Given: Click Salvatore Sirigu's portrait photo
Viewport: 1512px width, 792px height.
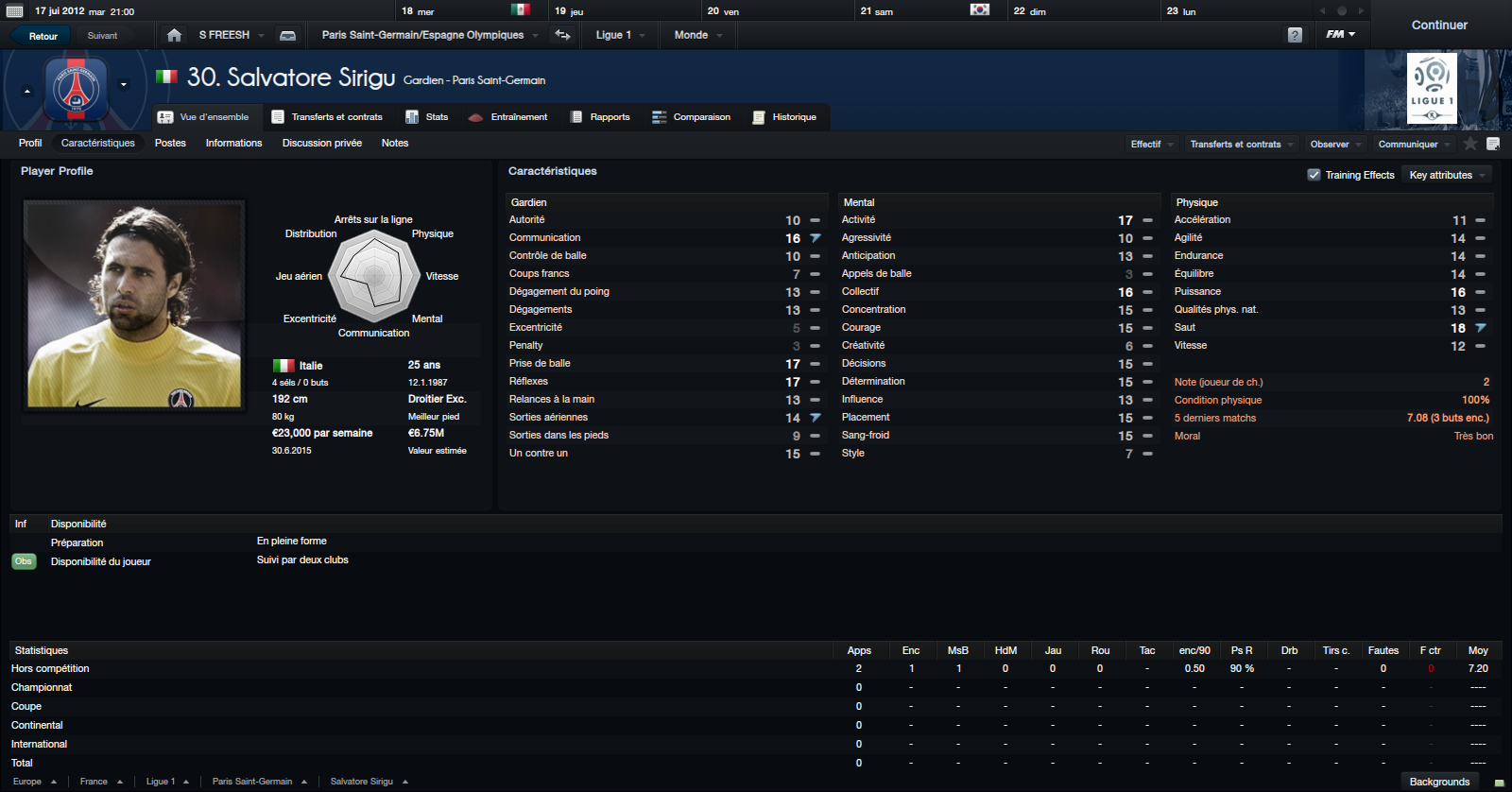Looking at the screenshot, I should tap(134, 305).
